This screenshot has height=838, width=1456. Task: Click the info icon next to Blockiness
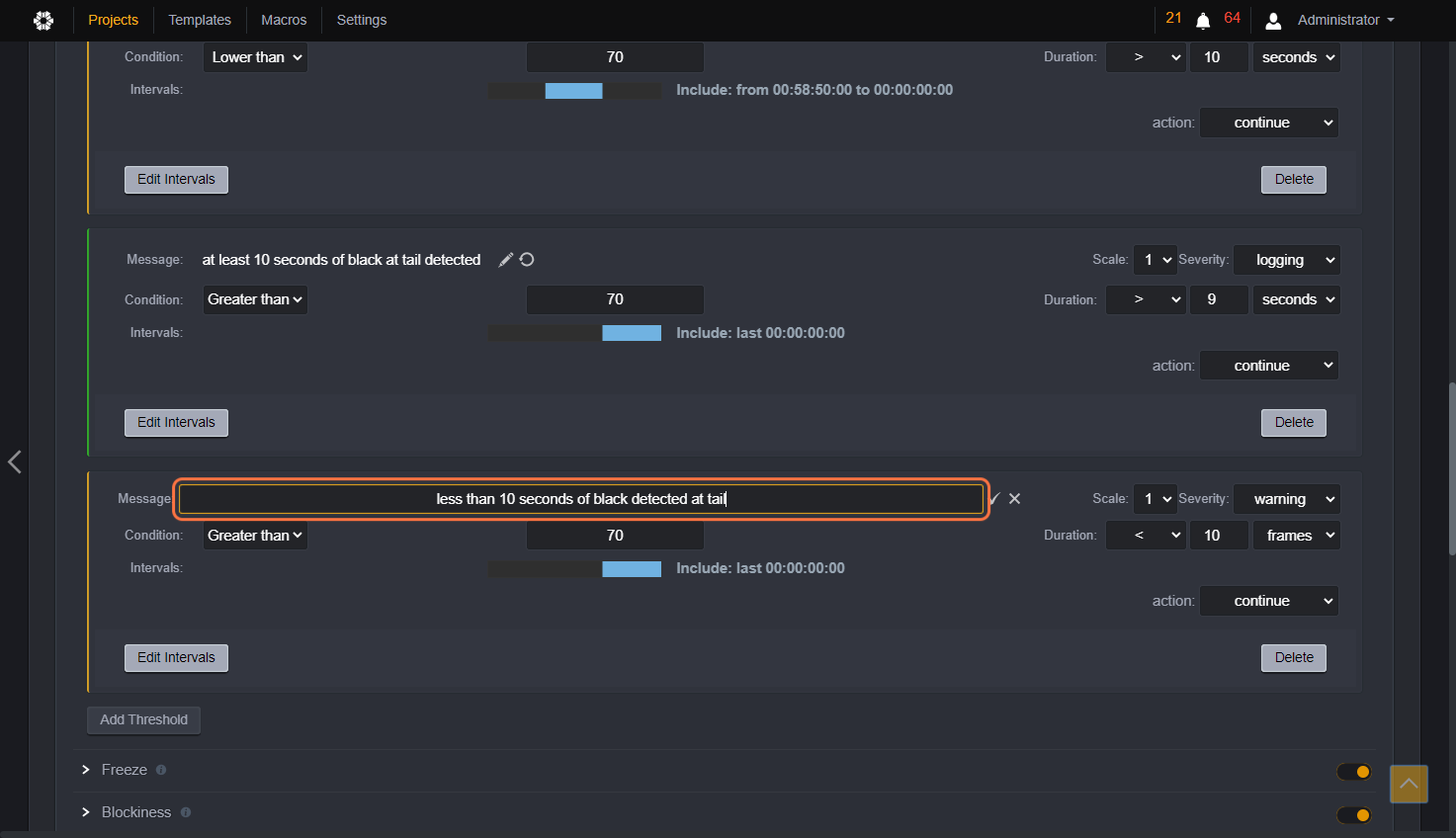pyautogui.click(x=185, y=812)
